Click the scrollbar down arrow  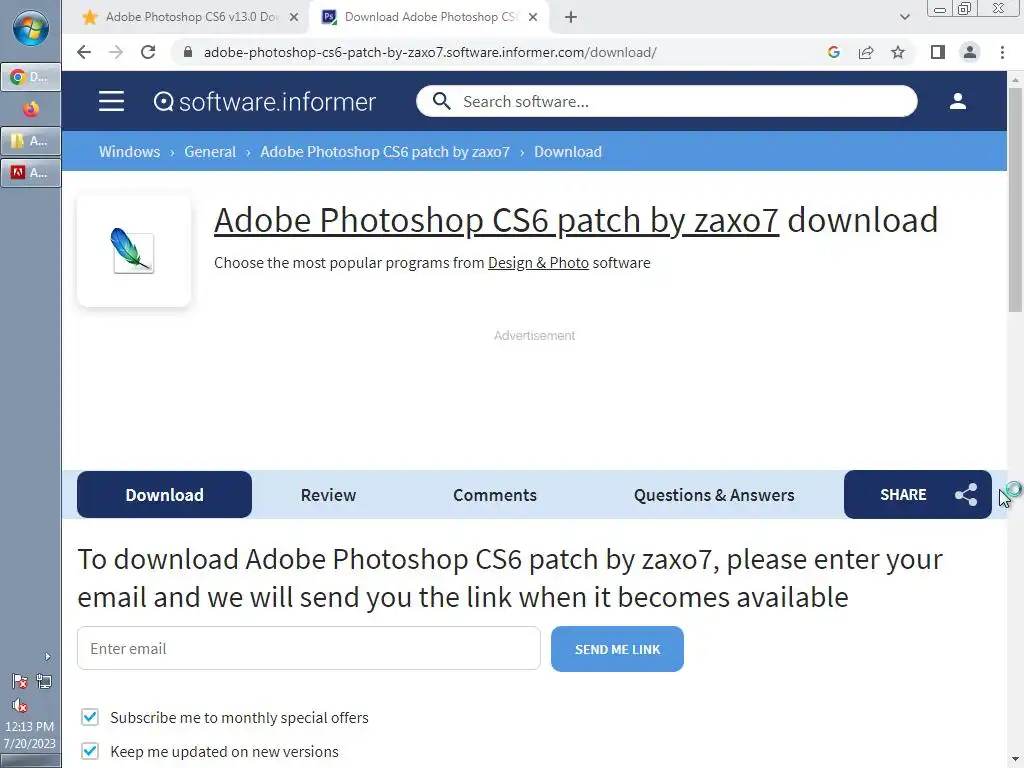[x=1015, y=760]
